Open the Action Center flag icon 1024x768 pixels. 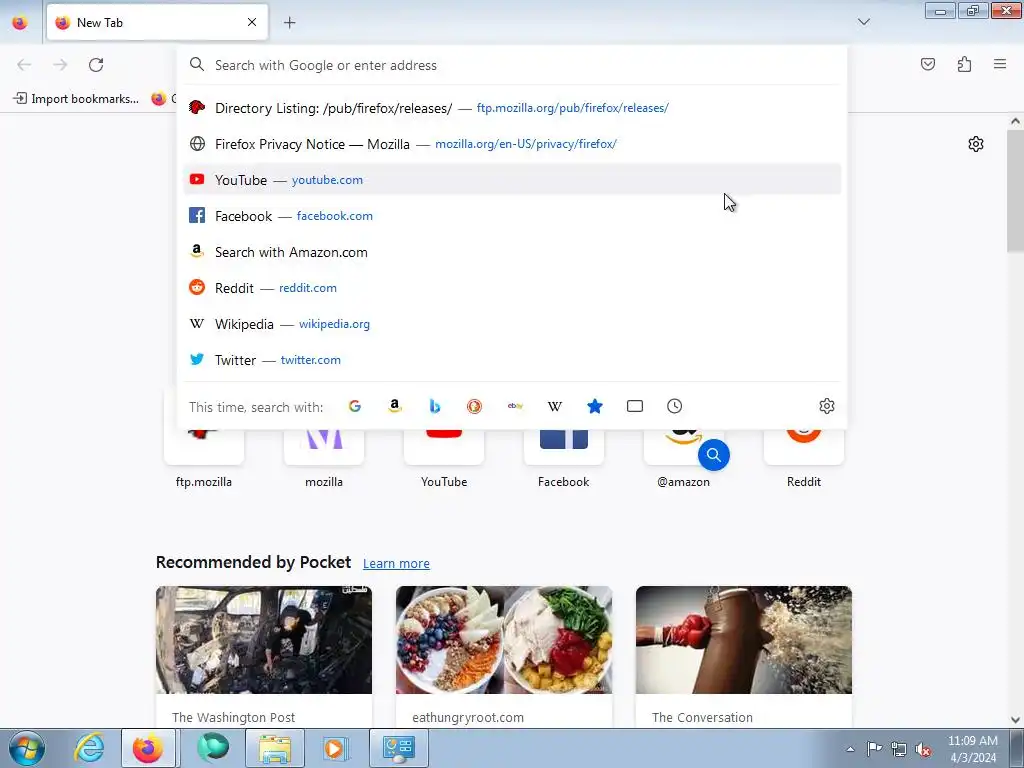pos(874,749)
